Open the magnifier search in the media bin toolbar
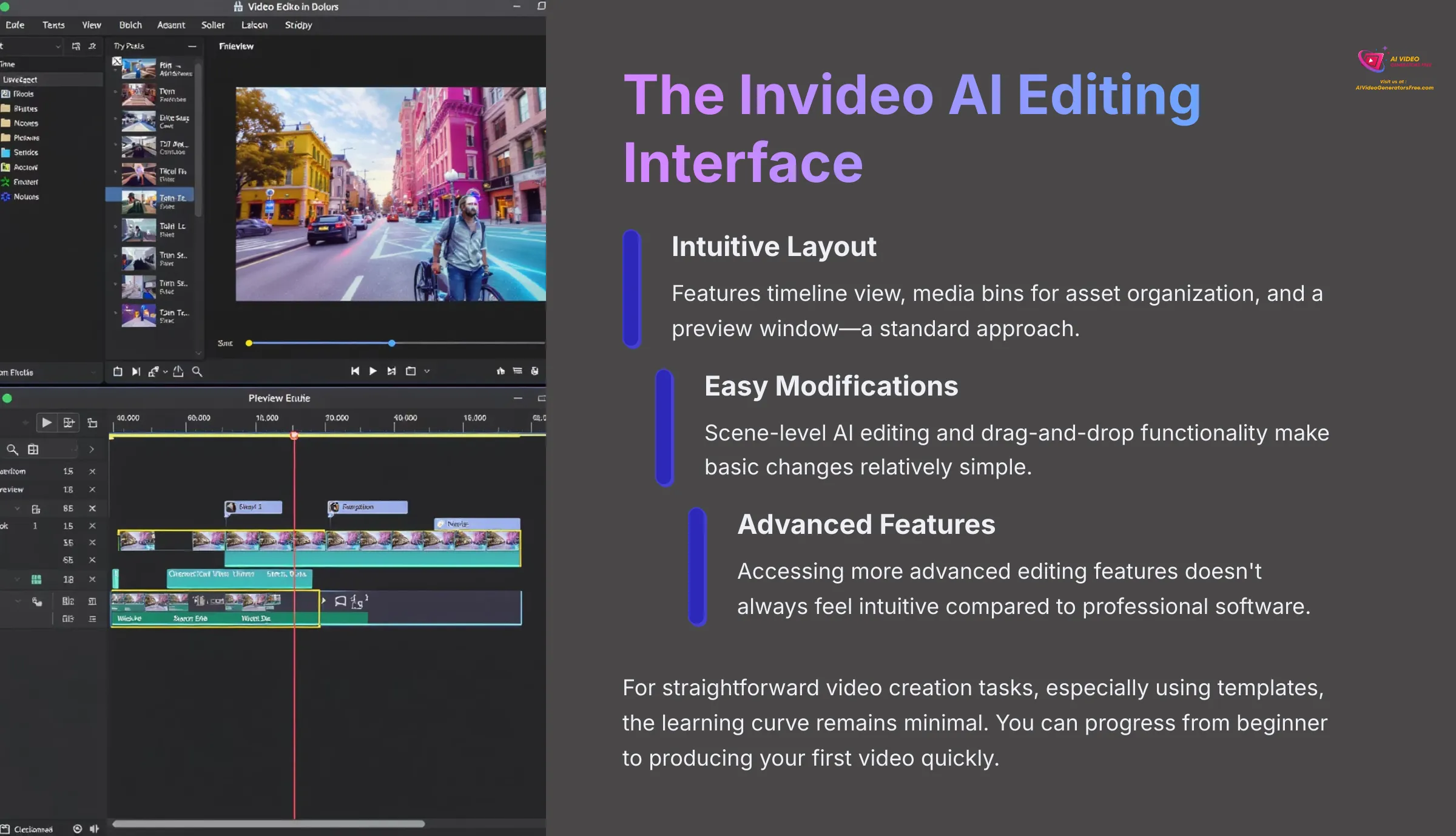This screenshot has height=836, width=1456. click(197, 371)
